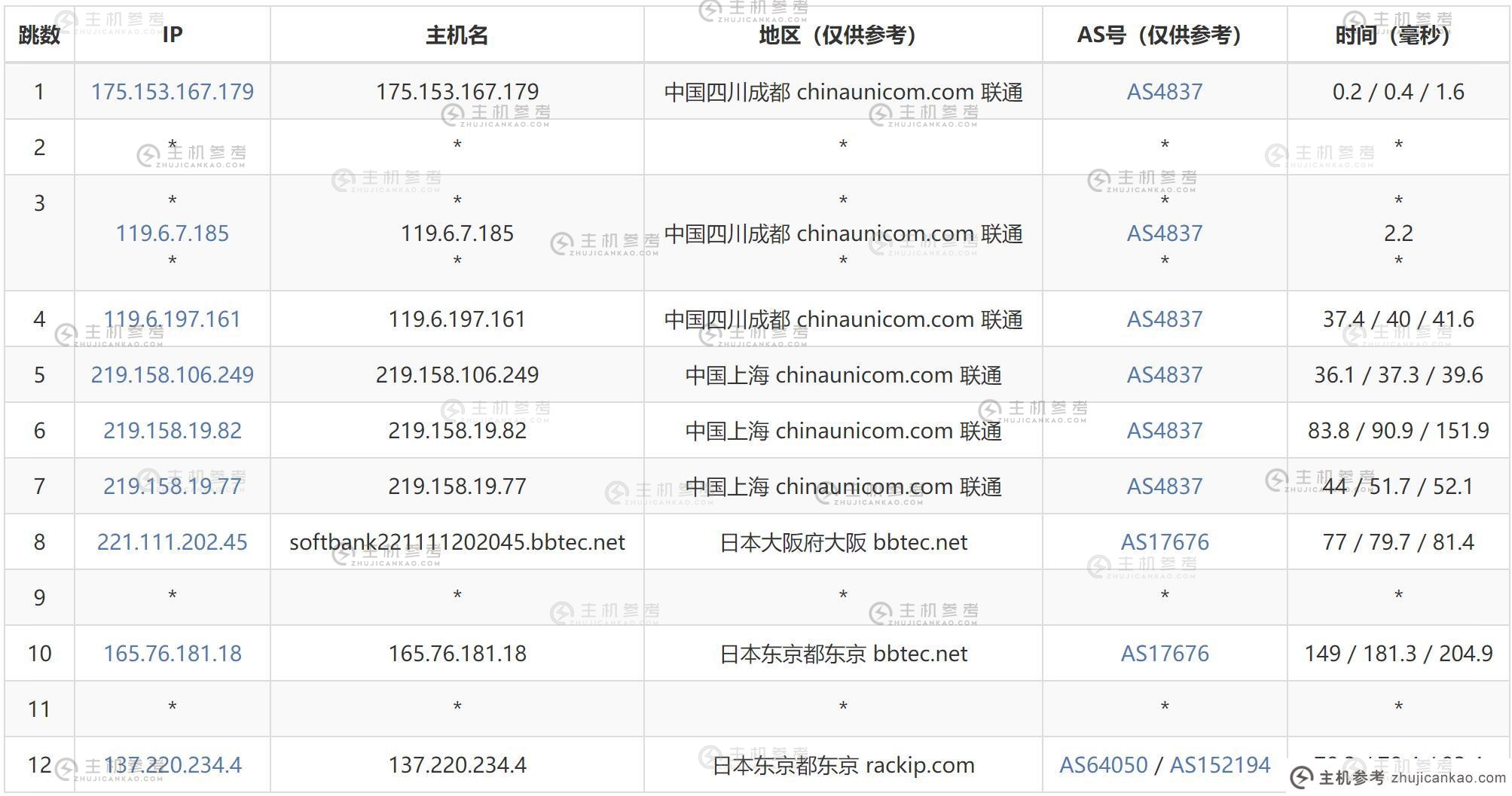This screenshot has width=1512, height=796.
Task: Select time value 149 / 181.3 / 204.9
Action: [x=1398, y=654]
